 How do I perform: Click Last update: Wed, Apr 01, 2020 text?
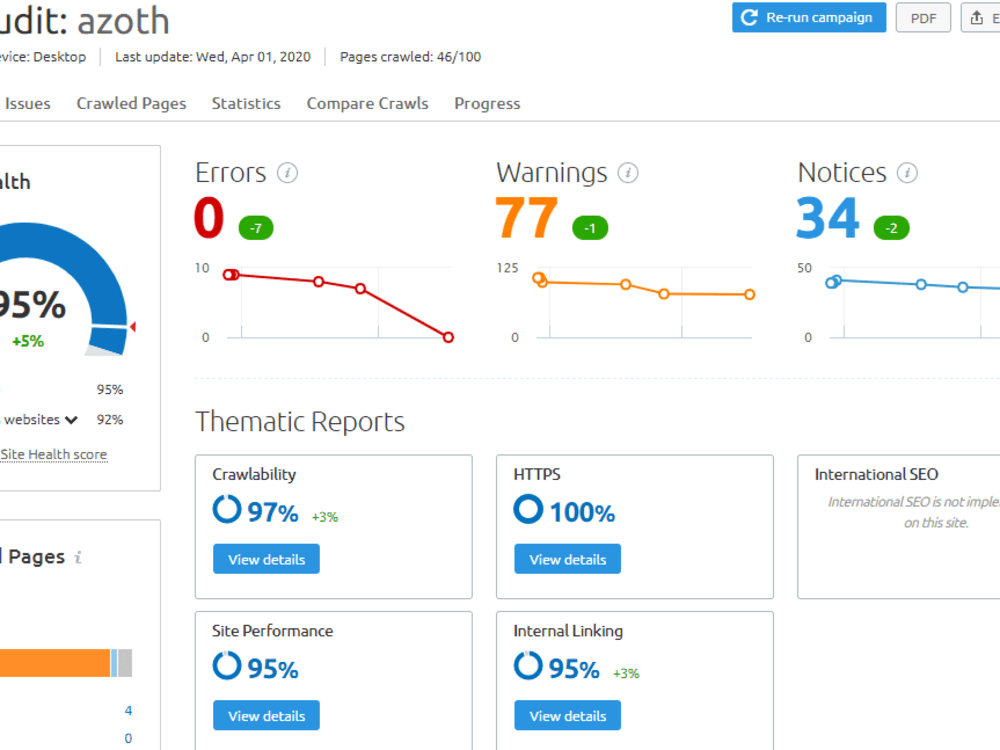[213, 57]
